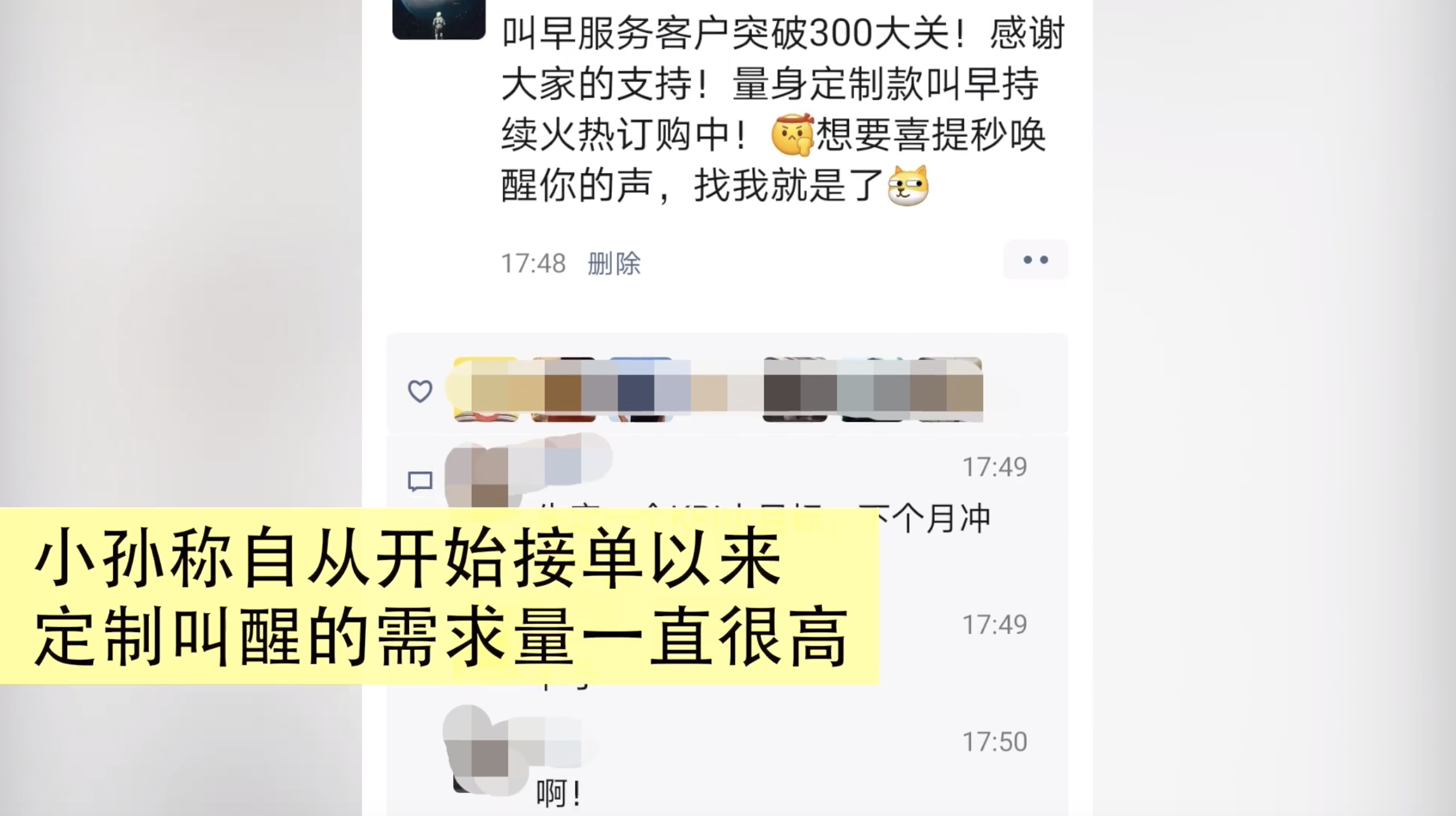Tap the doge dog emoji in post
Image resolution: width=1456 pixels, height=816 pixels.
(907, 185)
